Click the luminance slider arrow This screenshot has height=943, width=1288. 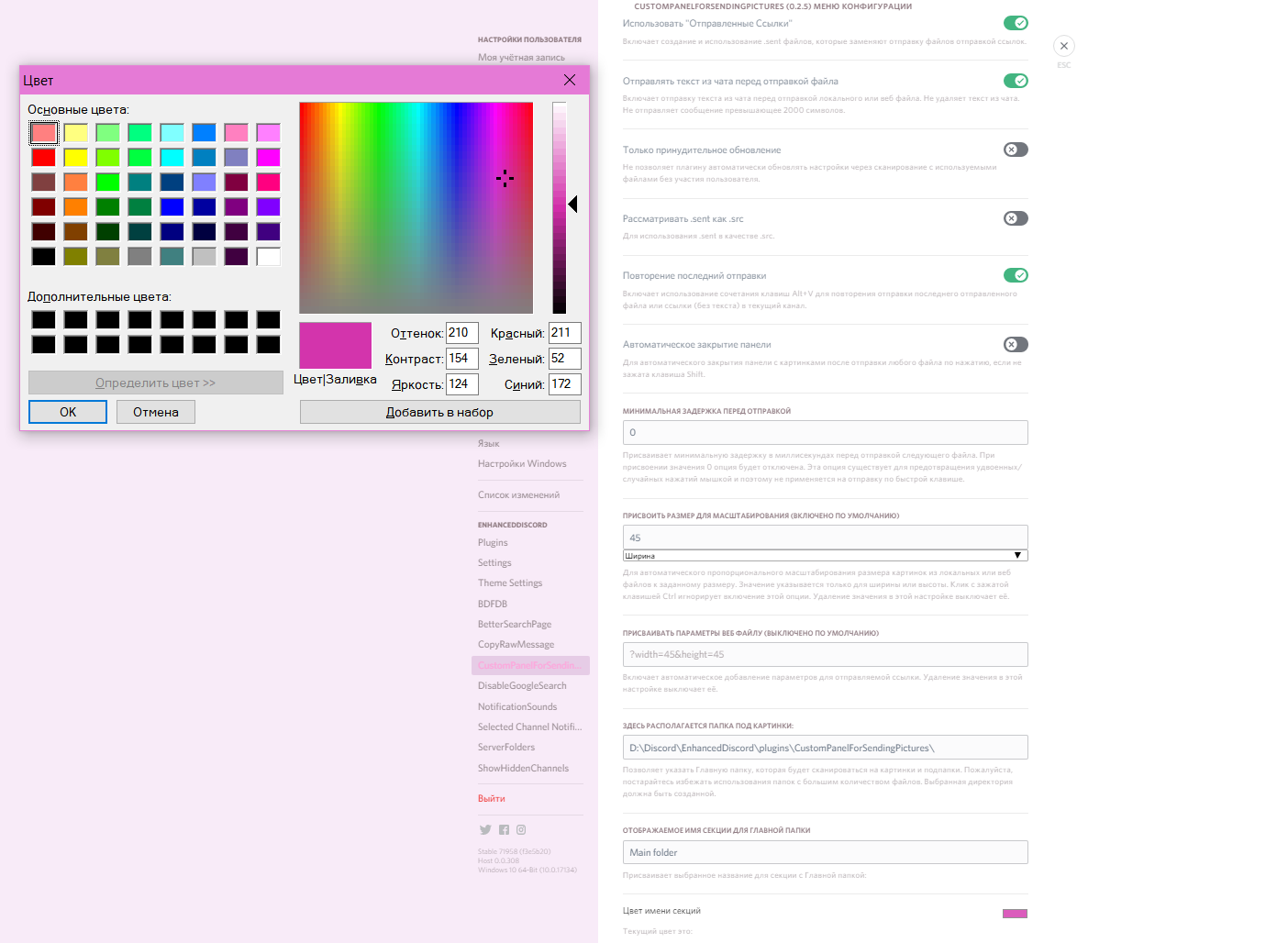tap(573, 204)
